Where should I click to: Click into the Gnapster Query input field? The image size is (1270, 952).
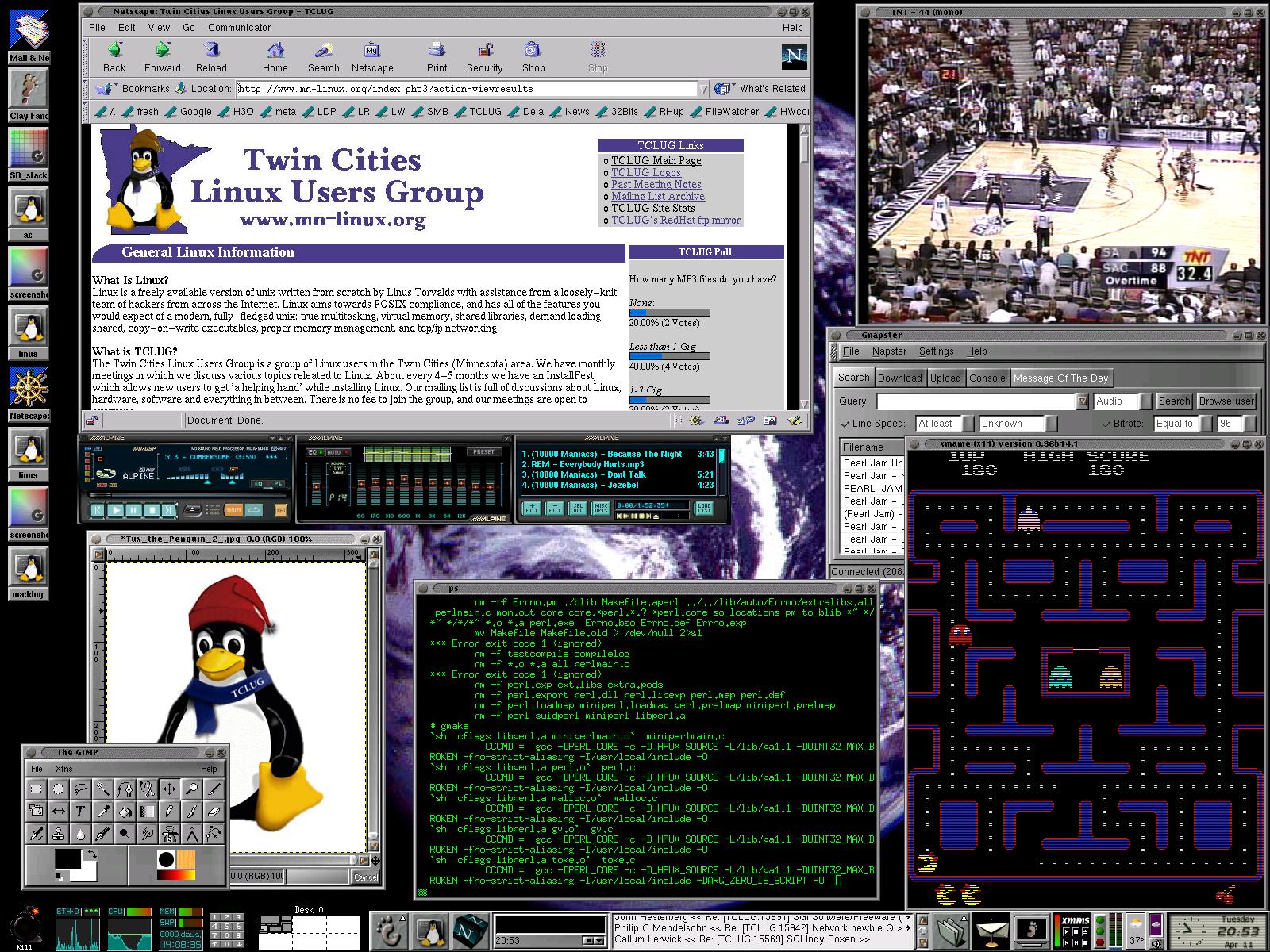[x=976, y=401]
